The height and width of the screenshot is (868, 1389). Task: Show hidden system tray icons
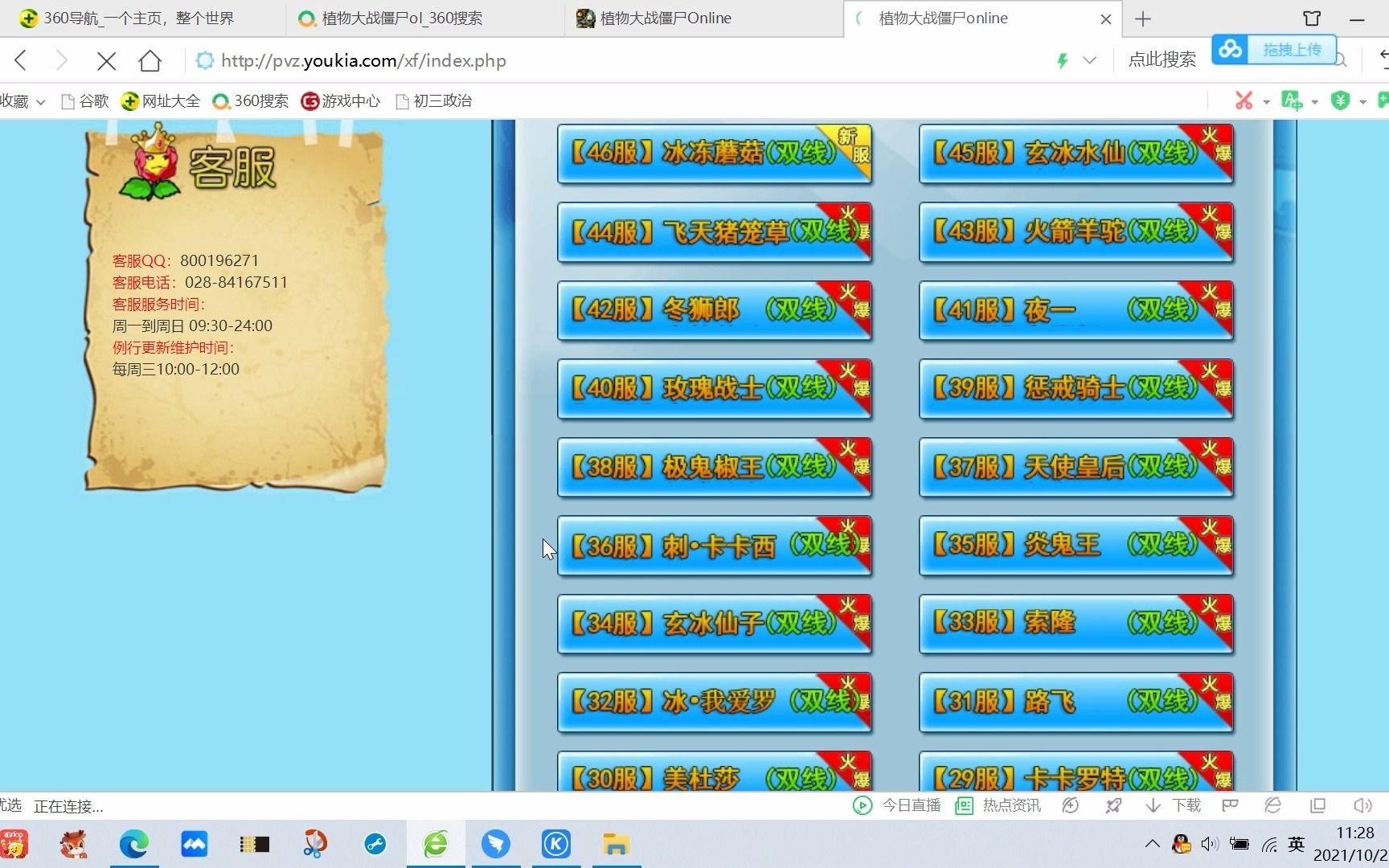point(1152,844)
